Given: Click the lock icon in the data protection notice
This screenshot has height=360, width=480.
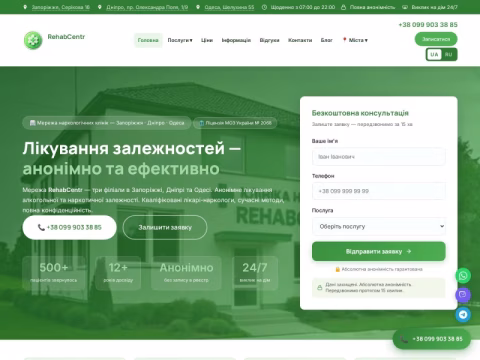Looking at the screenshot, I should [319, 287].
